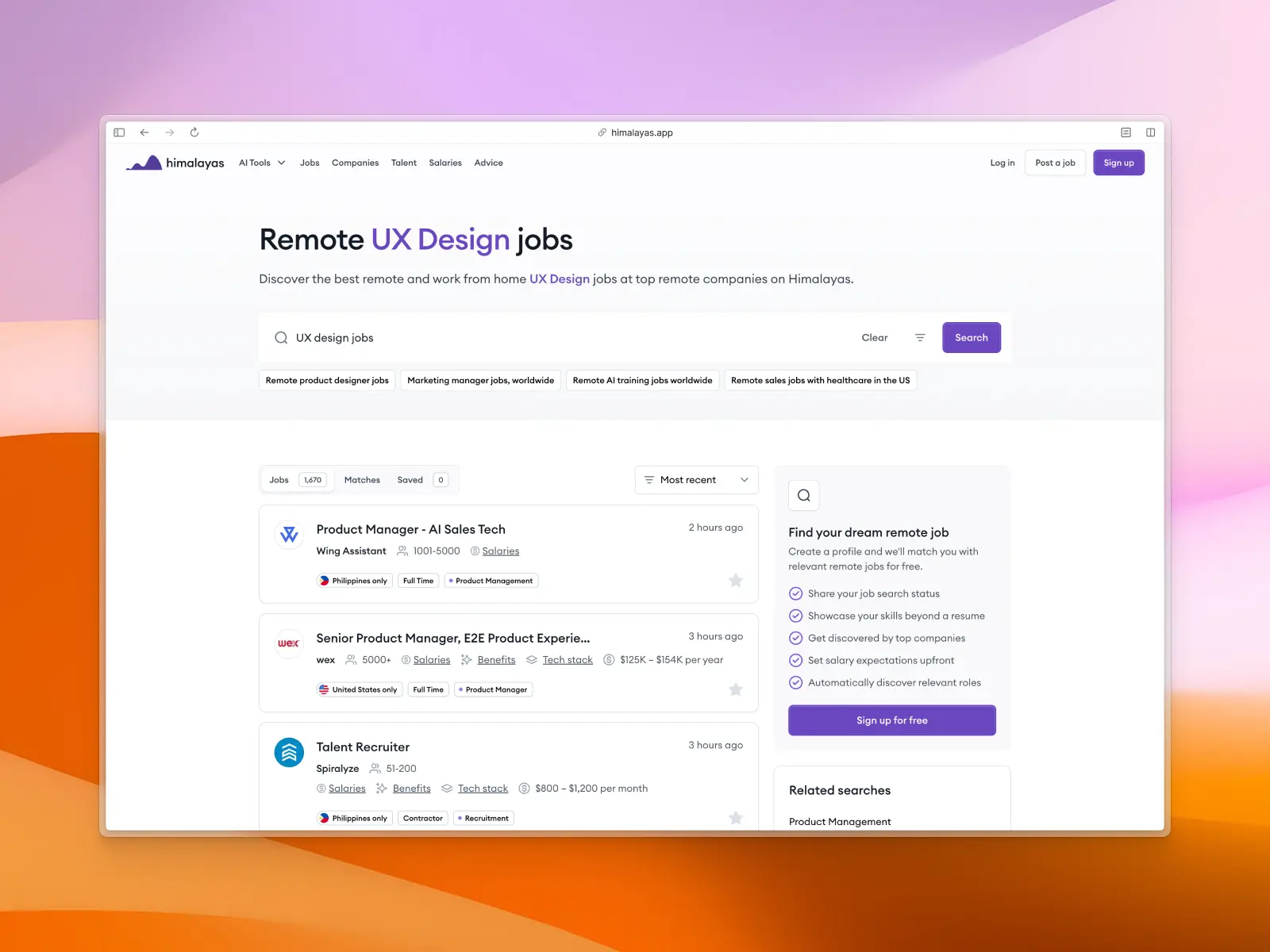Open Spiralyze Tech stack link
1270x952 pixels.
coord(483,789)
